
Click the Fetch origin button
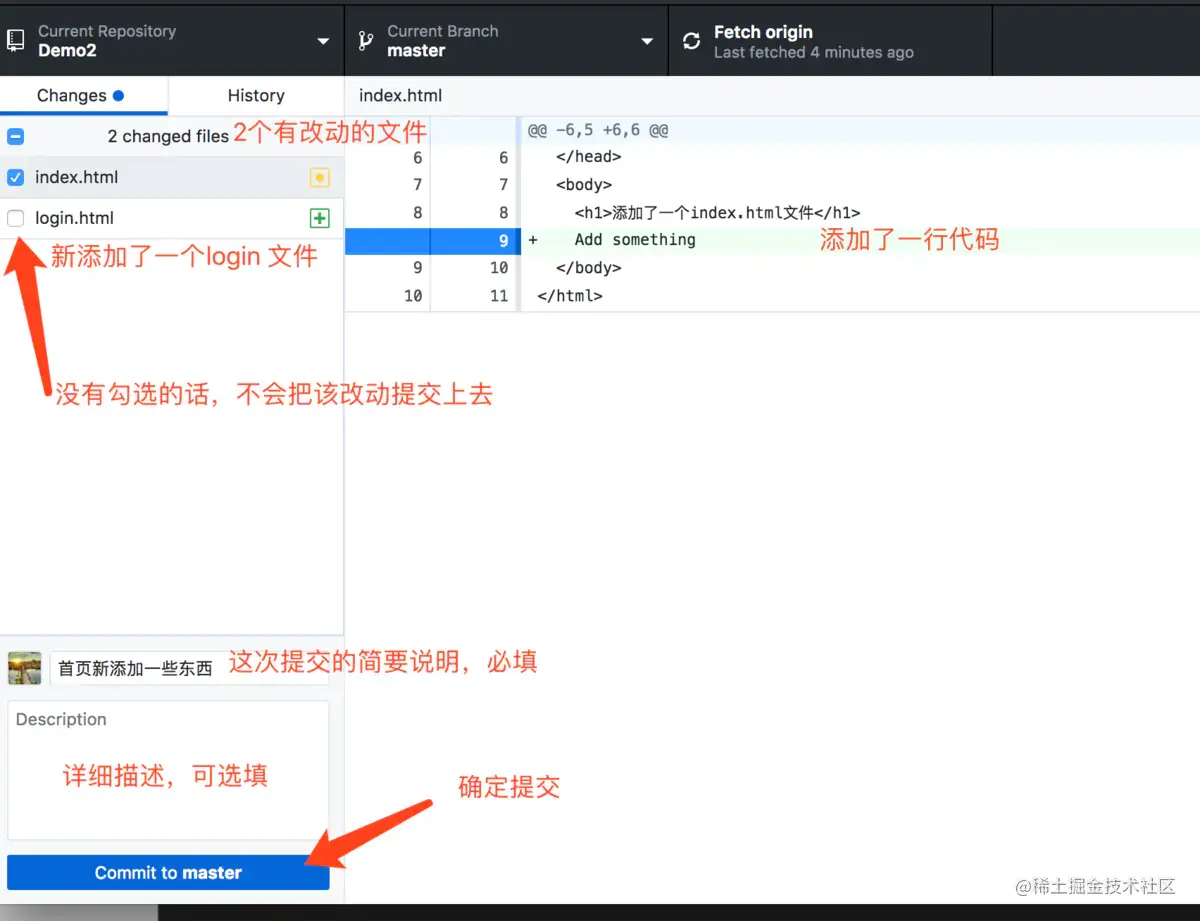tap(830, 40)
